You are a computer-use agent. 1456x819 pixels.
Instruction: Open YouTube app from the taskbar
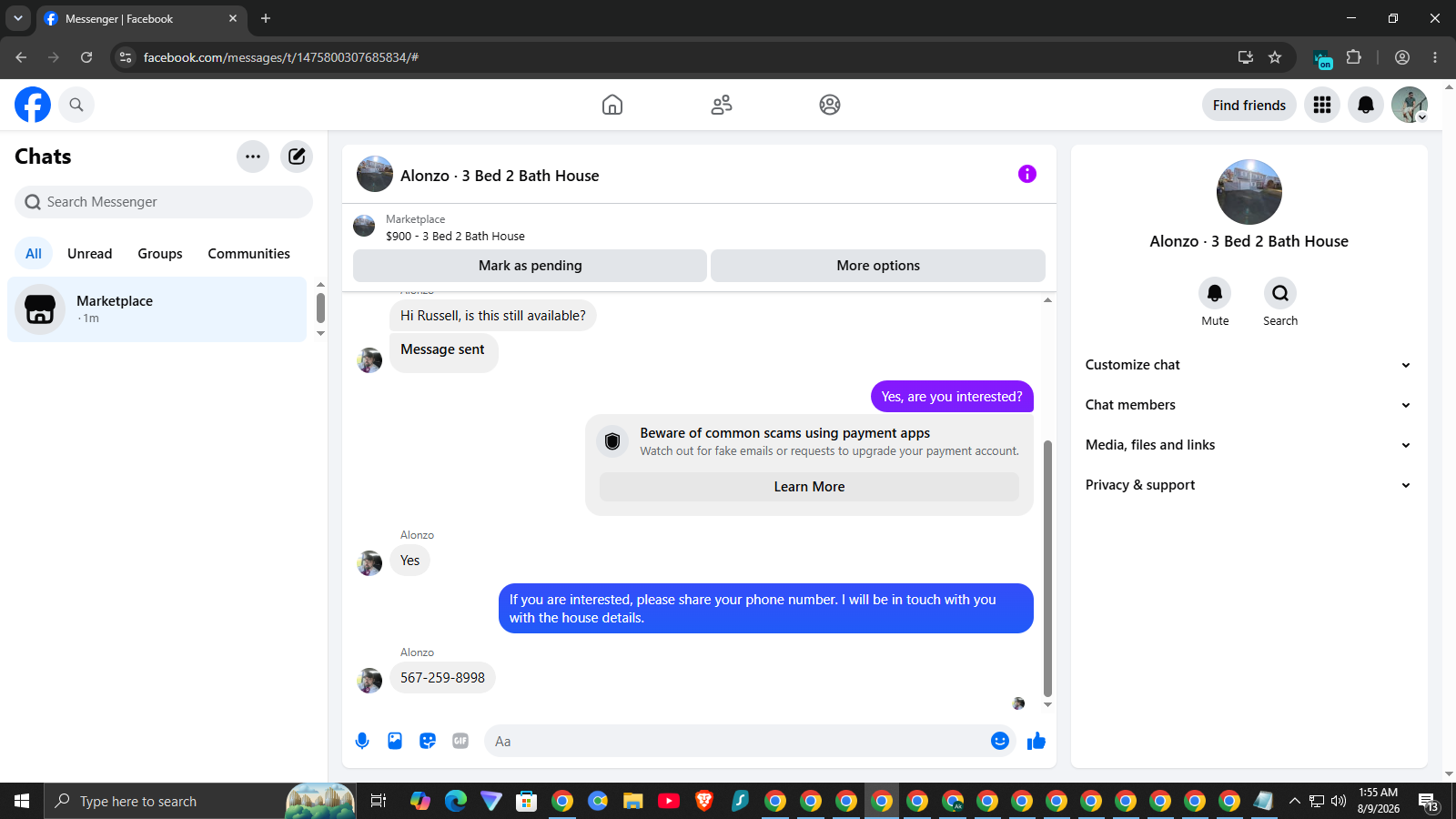(x=669, y=801)
